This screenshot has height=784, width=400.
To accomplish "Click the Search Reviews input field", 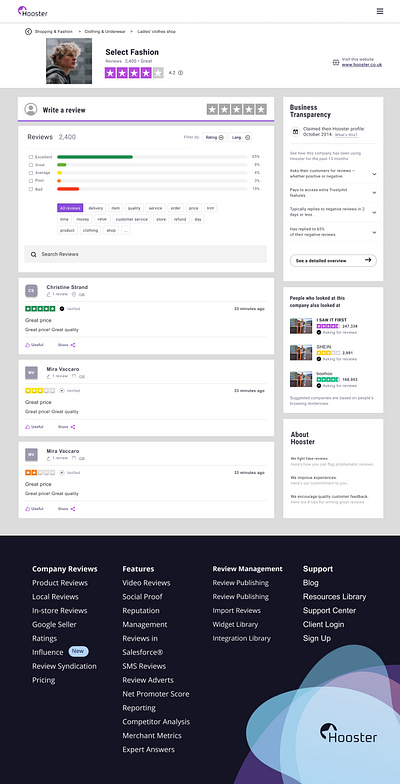I will 146,254.
